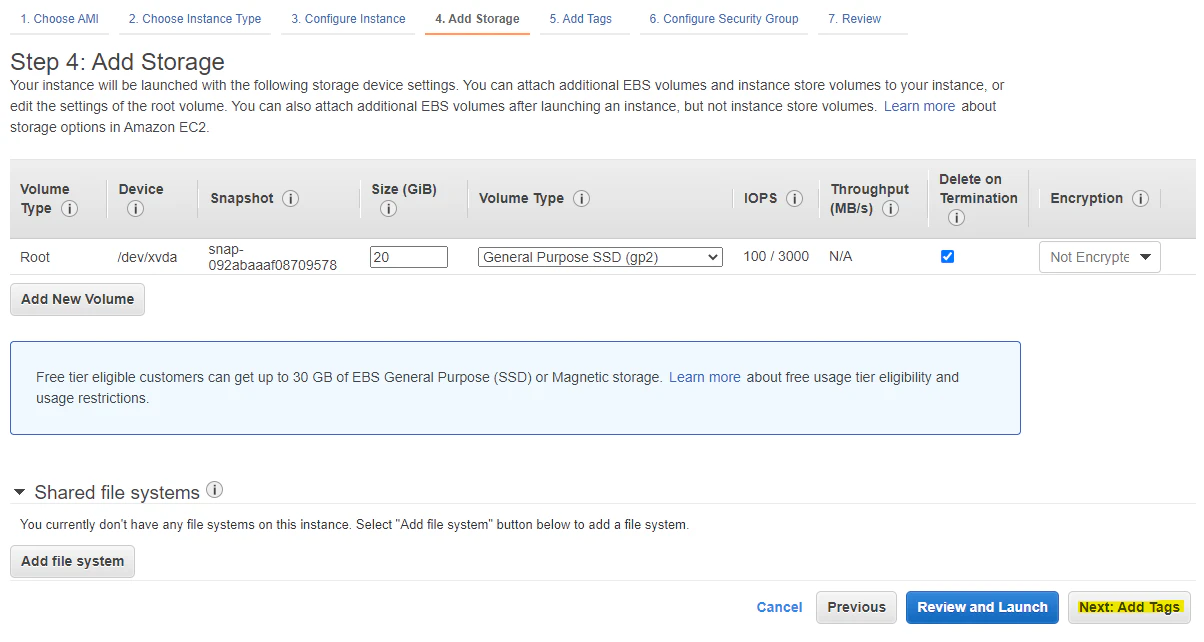Open the Not Encrypted dropdown
This screenshot has height=642, width=1204.
1099,257
